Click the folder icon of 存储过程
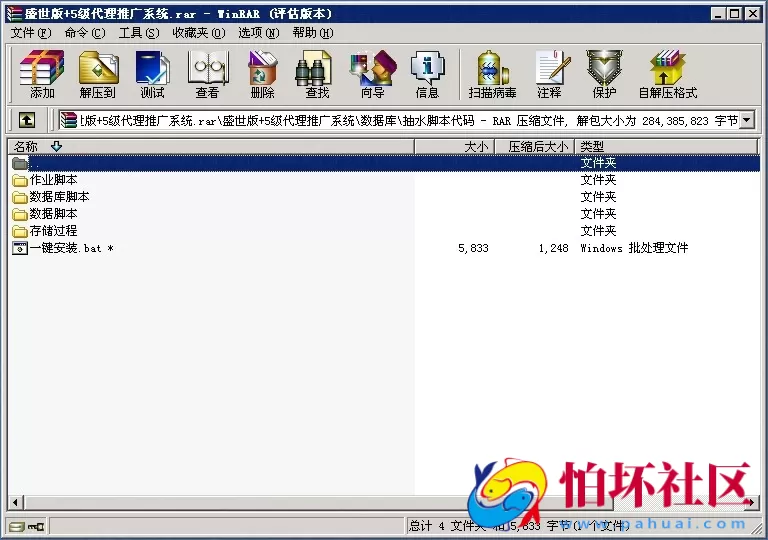768x540 pixels. click(x=20, y=231)
